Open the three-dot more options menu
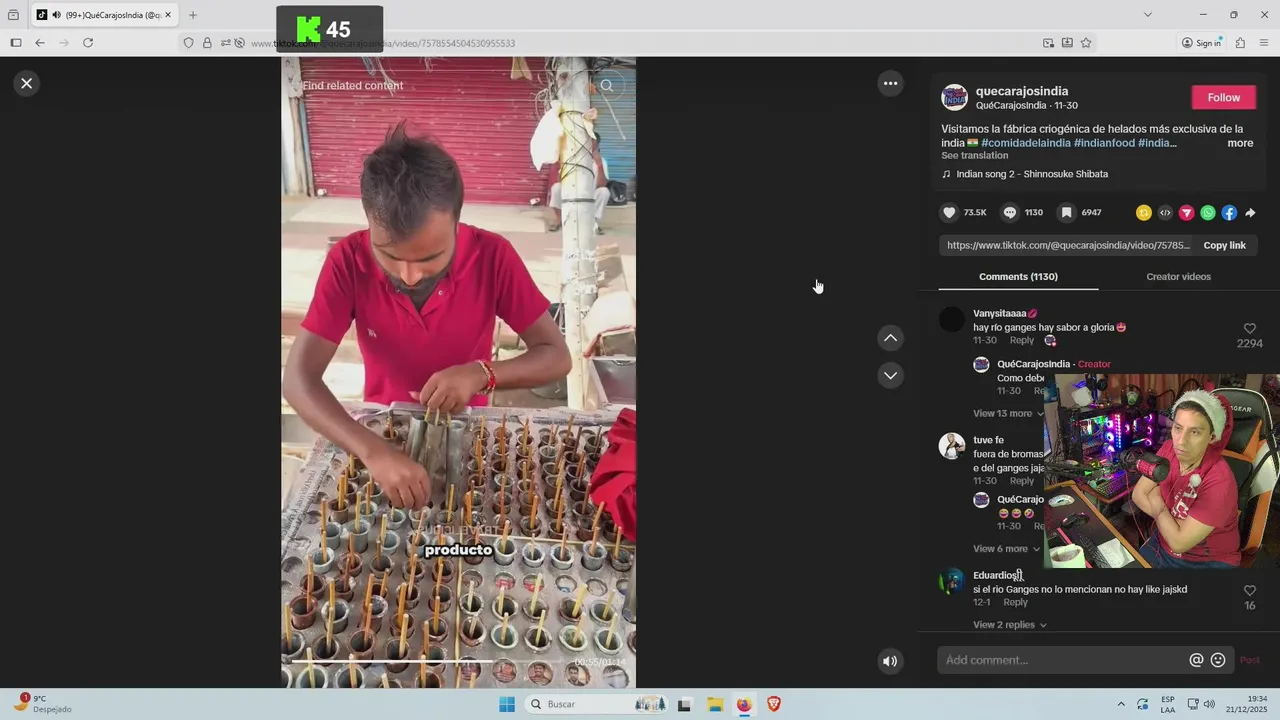Viewport: 1280px width, 720px height. [x=890, y=83]
